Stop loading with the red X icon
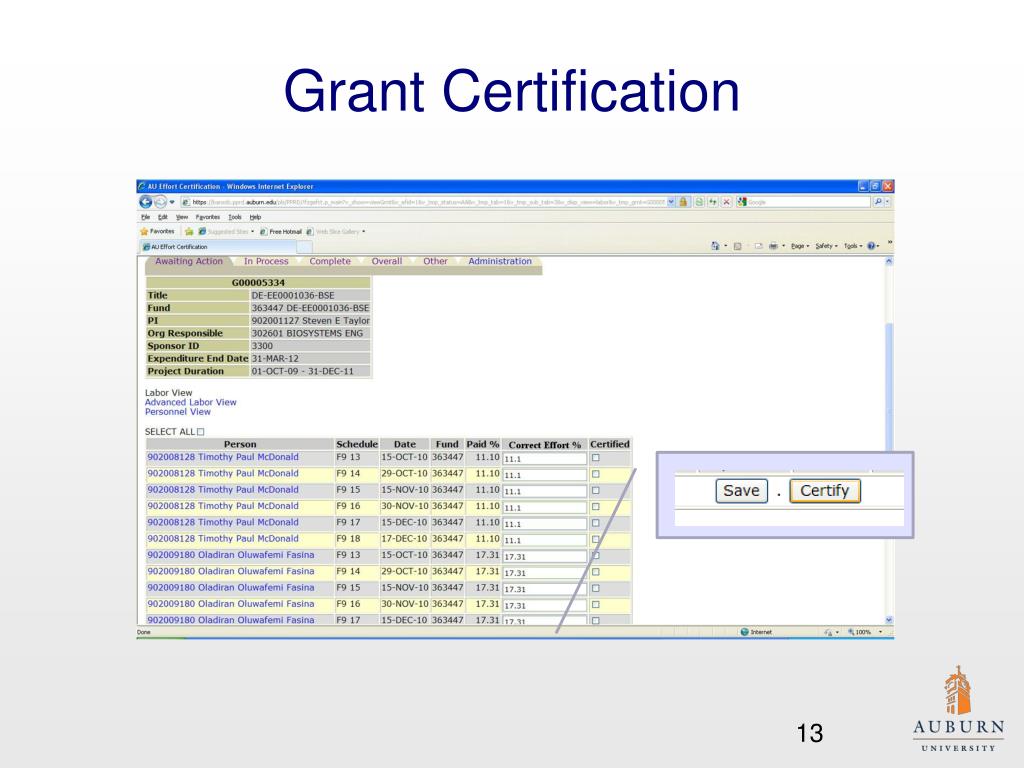This screenshot has width=1024, height=768. coord(726,202)
